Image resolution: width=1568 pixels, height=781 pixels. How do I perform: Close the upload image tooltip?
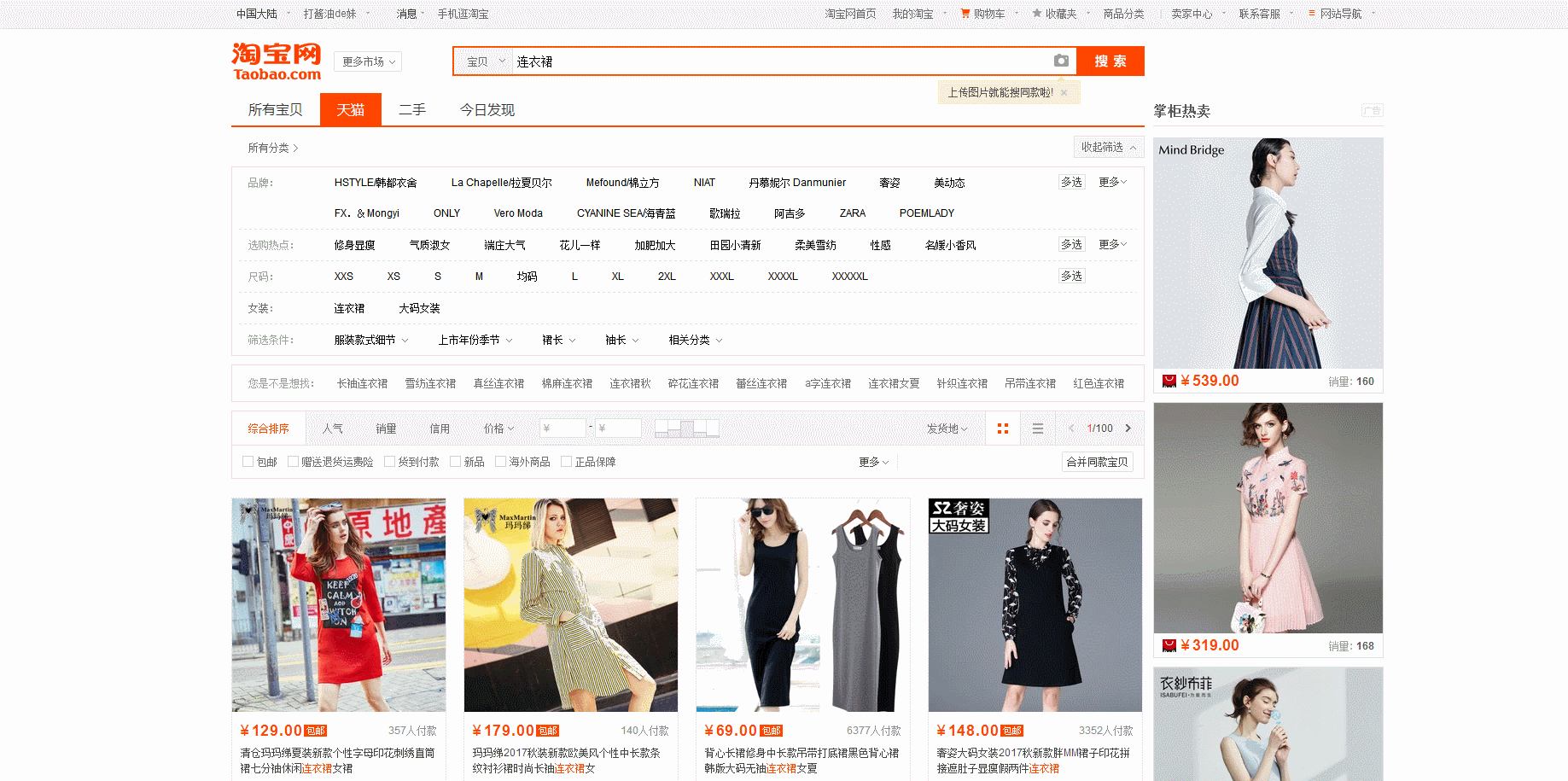(x=1064, y=92)
